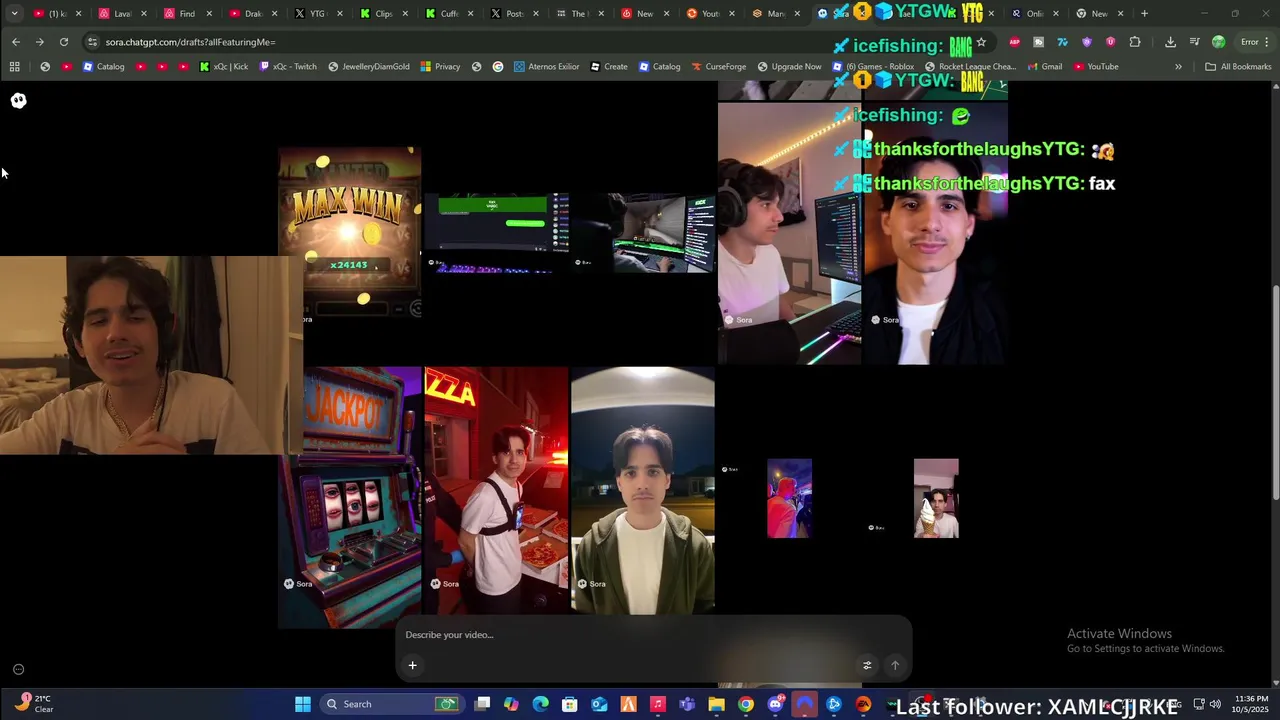
Task: Click the volume speaker icon in system tray
Action: tap(1215, 704)
